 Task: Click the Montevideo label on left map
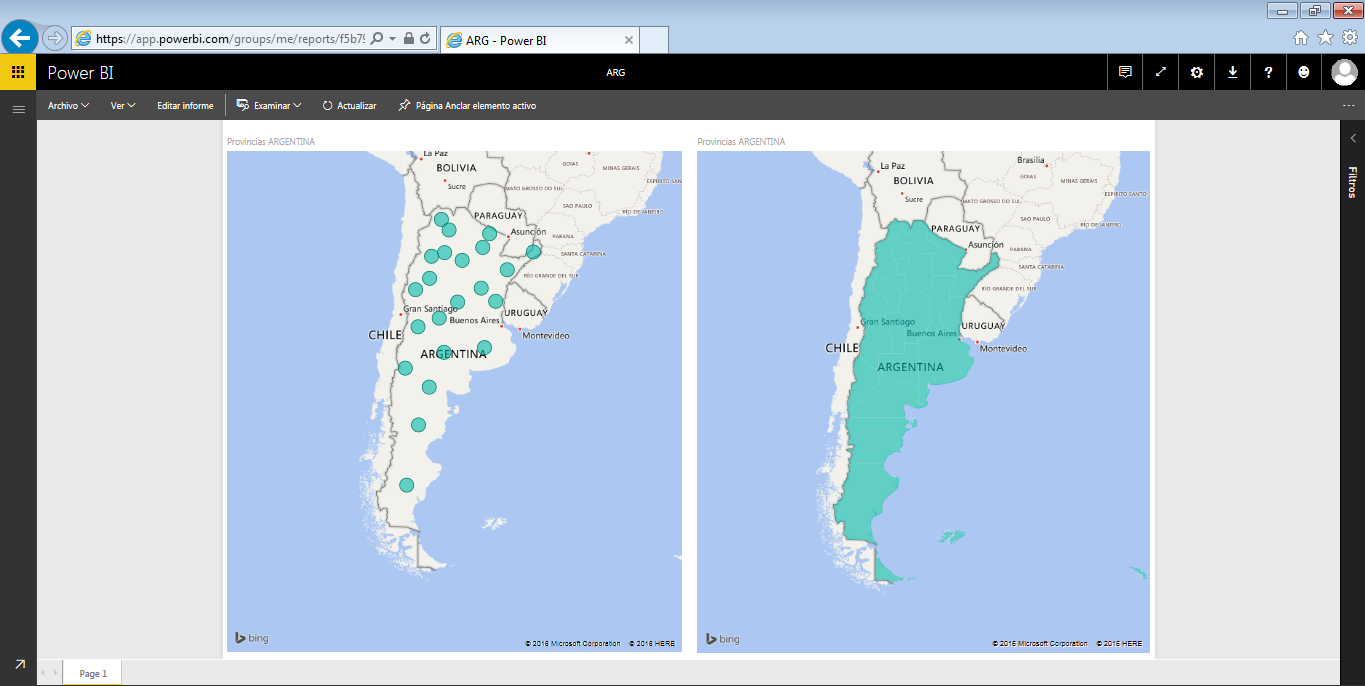pyautogui.click(x=546, y=335)
